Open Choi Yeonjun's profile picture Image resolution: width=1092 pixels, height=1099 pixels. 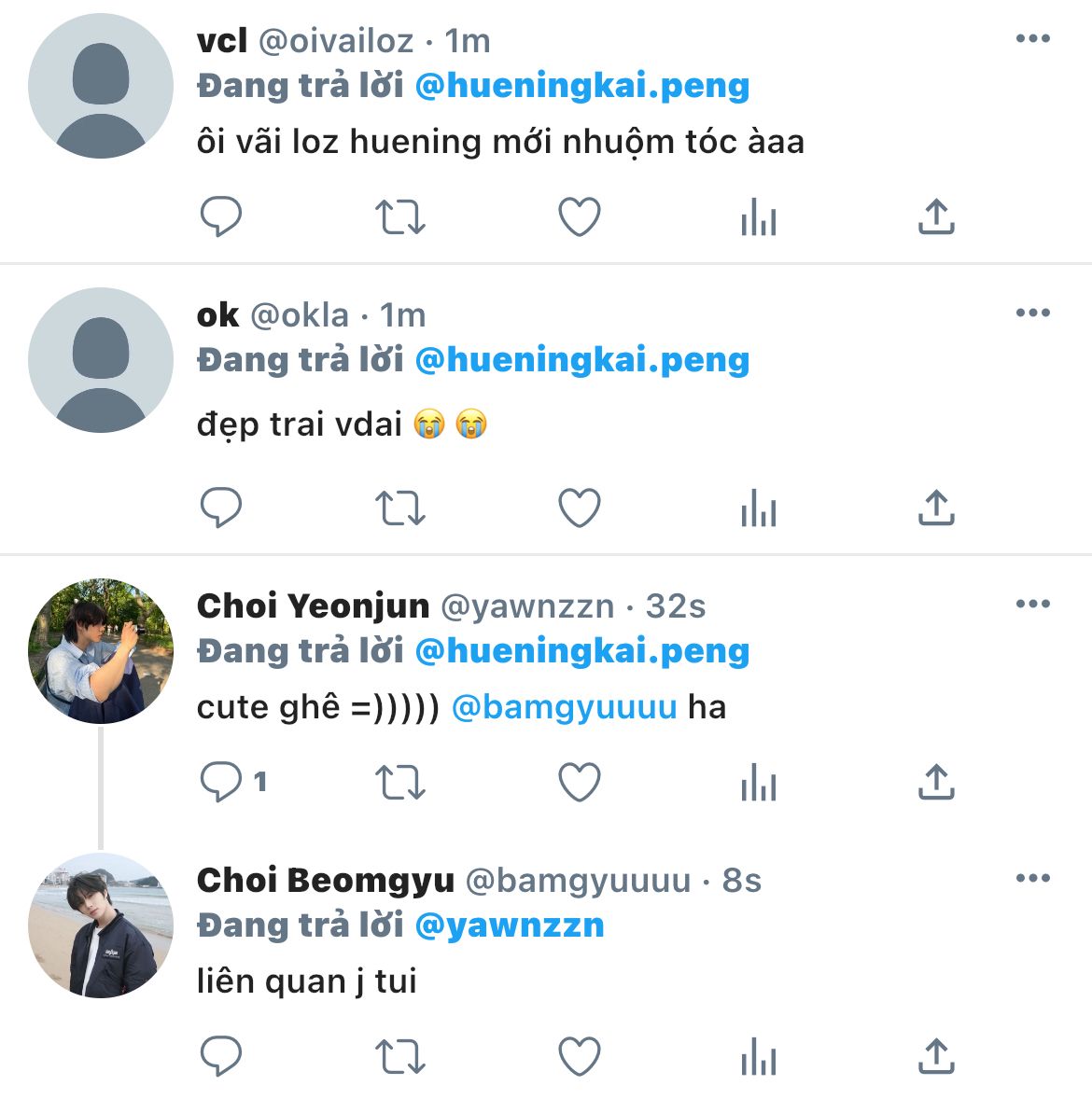click(101, 651)
